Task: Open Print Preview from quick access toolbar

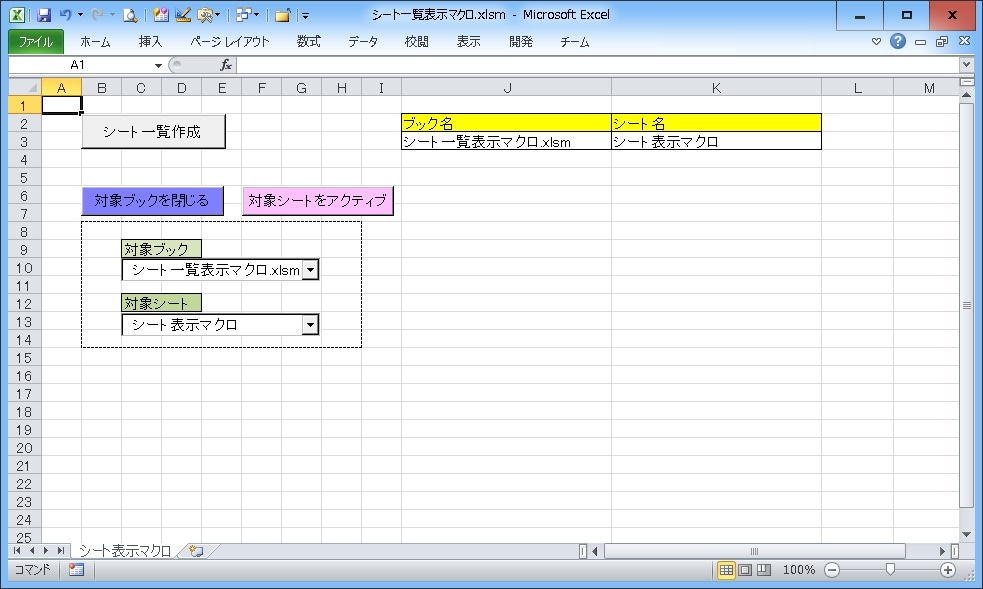Action: coord(130,15)
